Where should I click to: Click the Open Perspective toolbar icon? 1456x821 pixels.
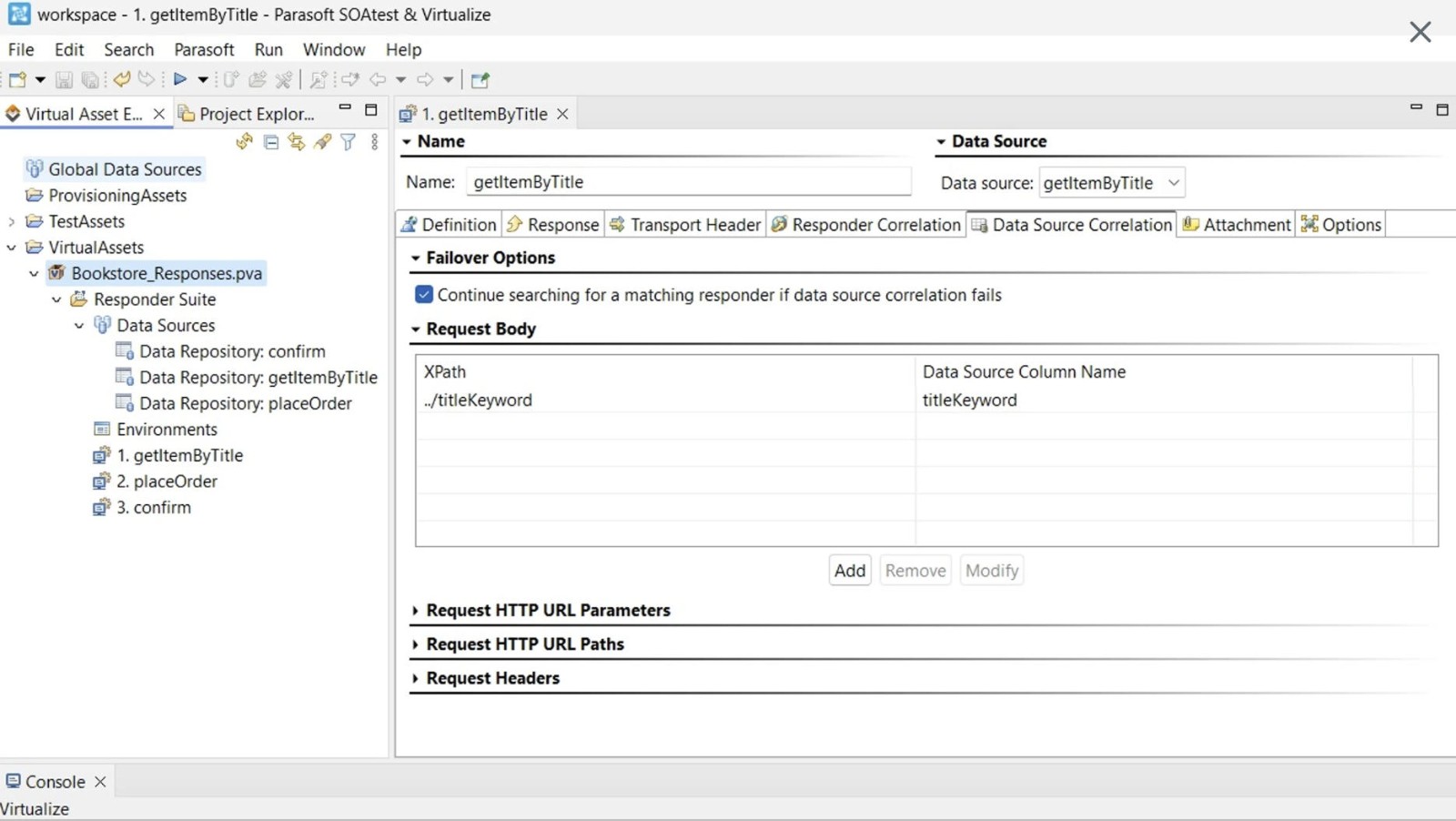pyautogui.click(x=480, y=80)
